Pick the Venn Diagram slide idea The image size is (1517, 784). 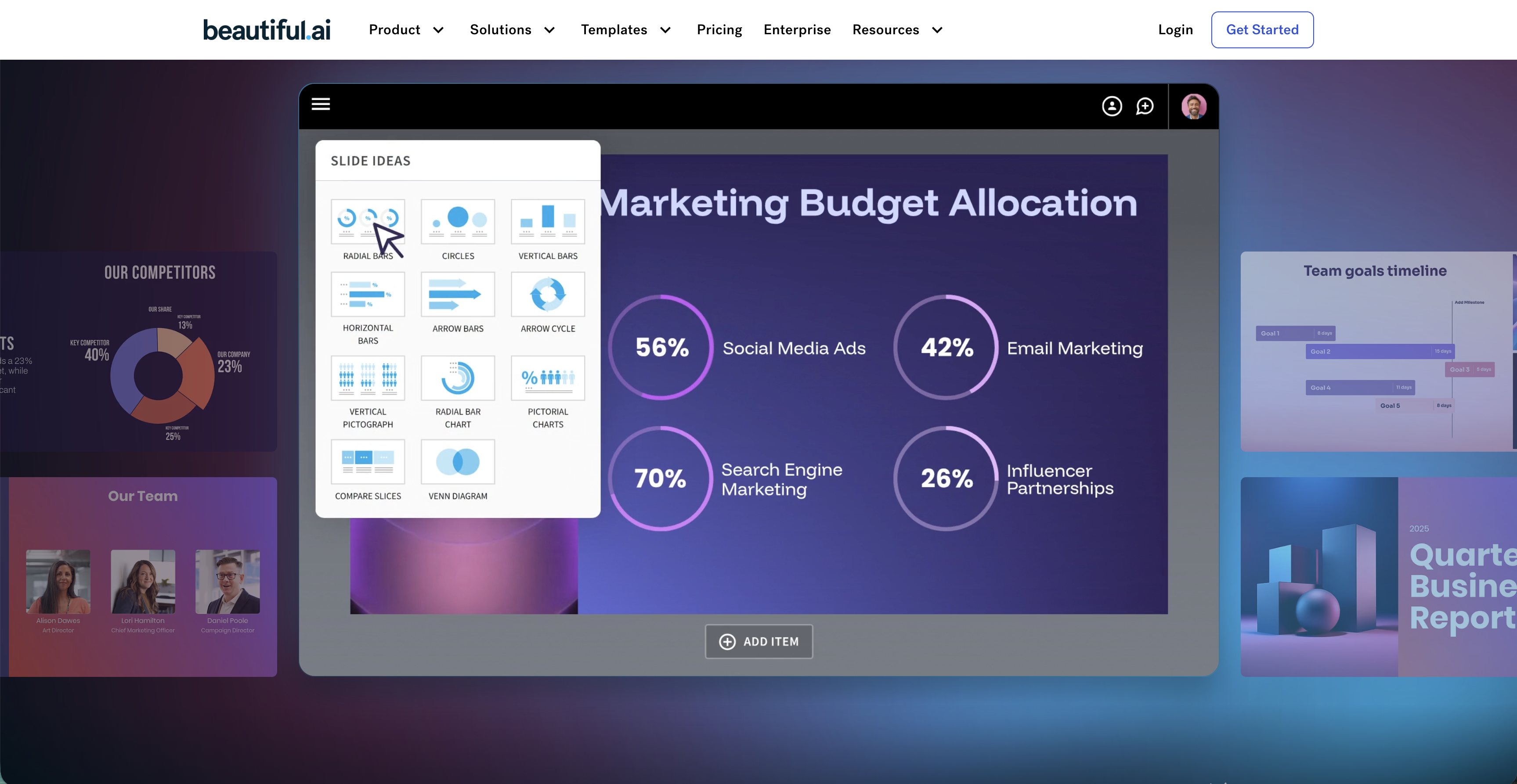(x=458, y=462)
